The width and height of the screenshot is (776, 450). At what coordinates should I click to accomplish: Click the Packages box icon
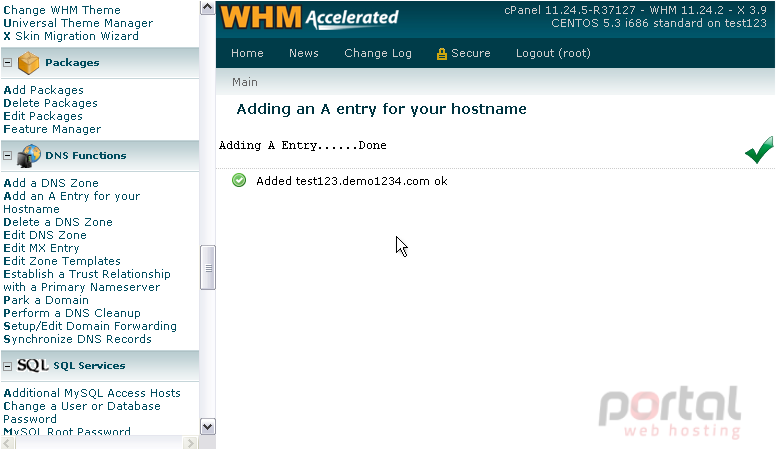tap(28, 63)
